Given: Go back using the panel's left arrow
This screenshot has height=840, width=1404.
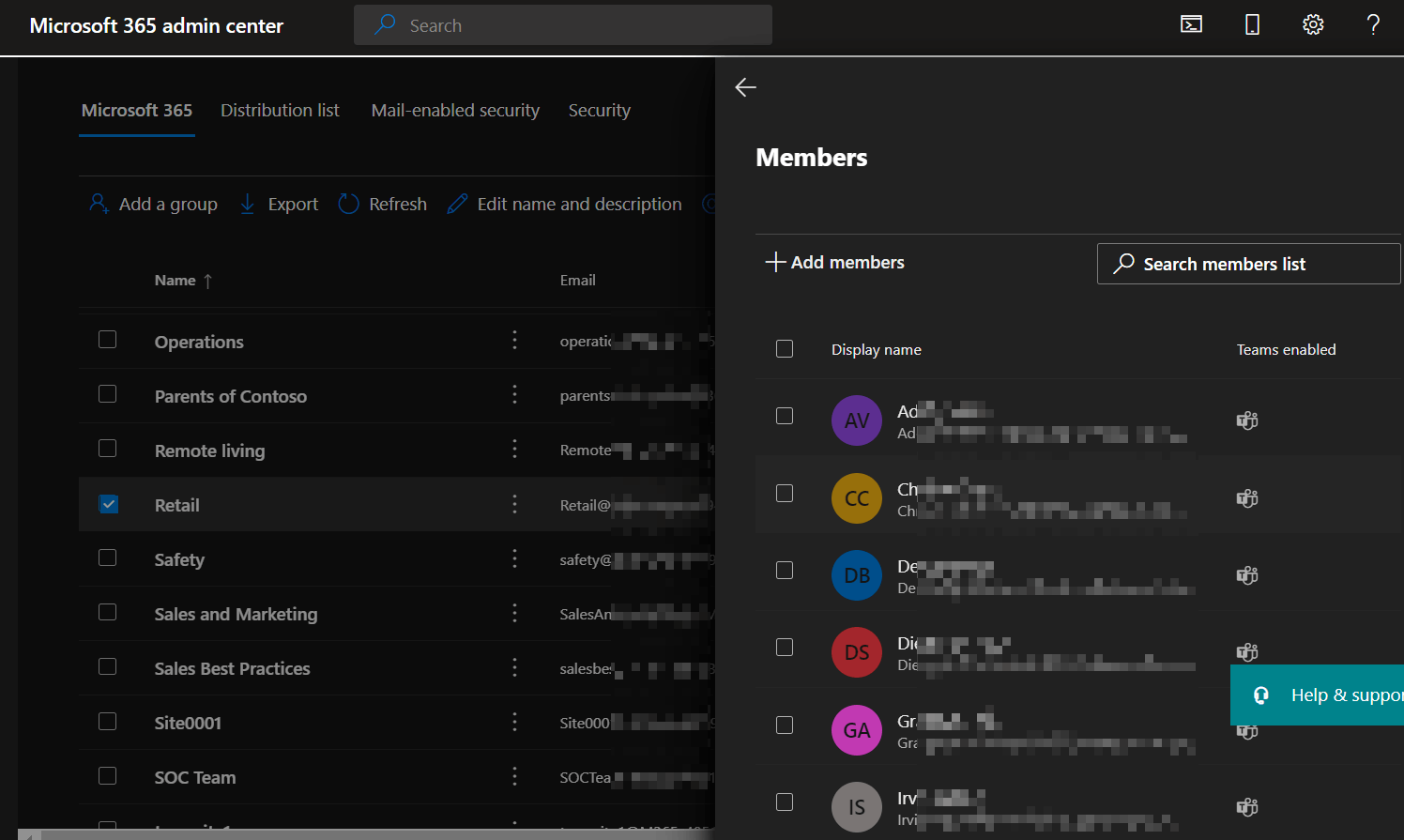Looking at the screenshot, I should tap(746, 87).
